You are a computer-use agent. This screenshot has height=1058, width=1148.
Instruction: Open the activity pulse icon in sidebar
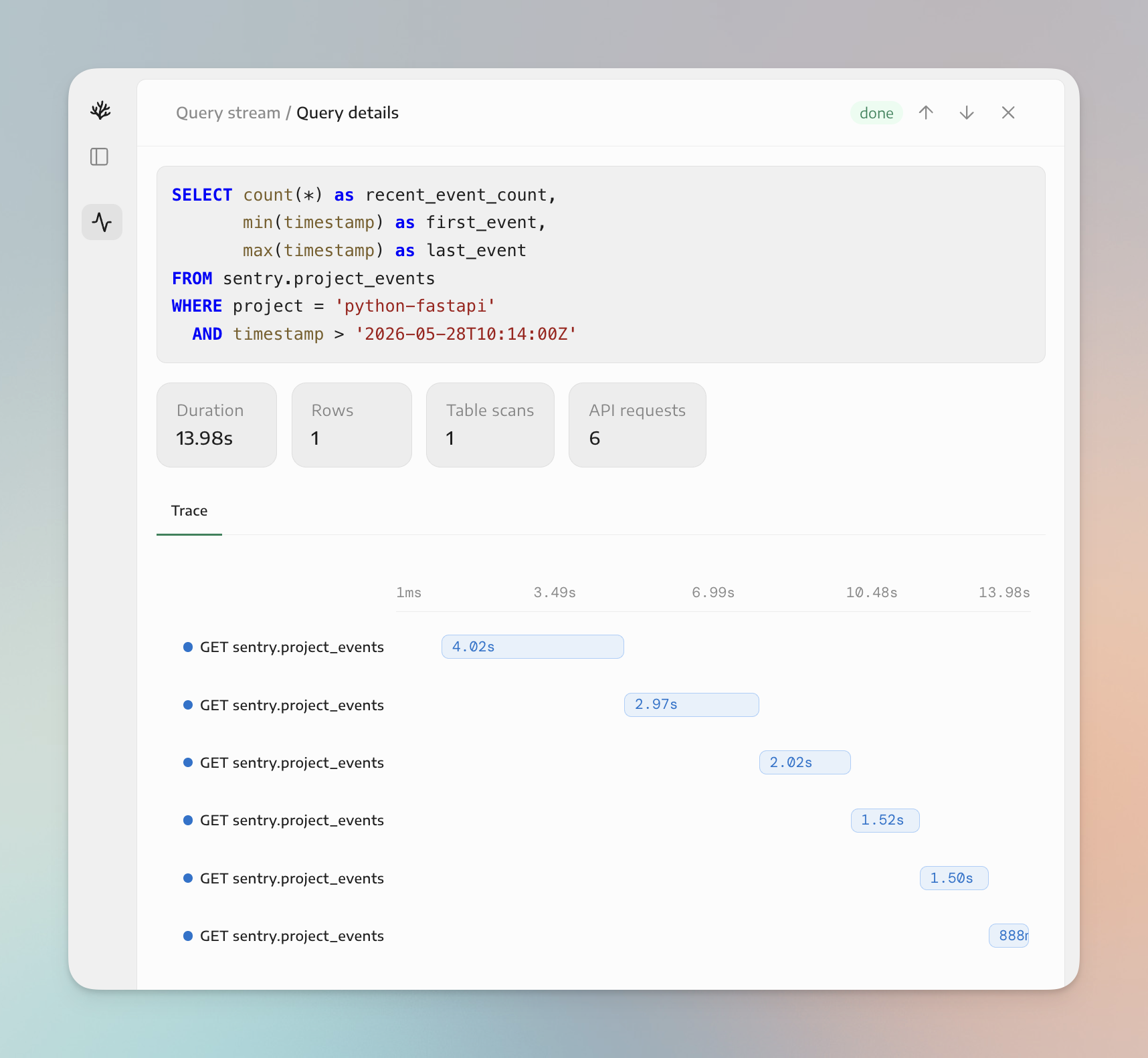[102, 222]
